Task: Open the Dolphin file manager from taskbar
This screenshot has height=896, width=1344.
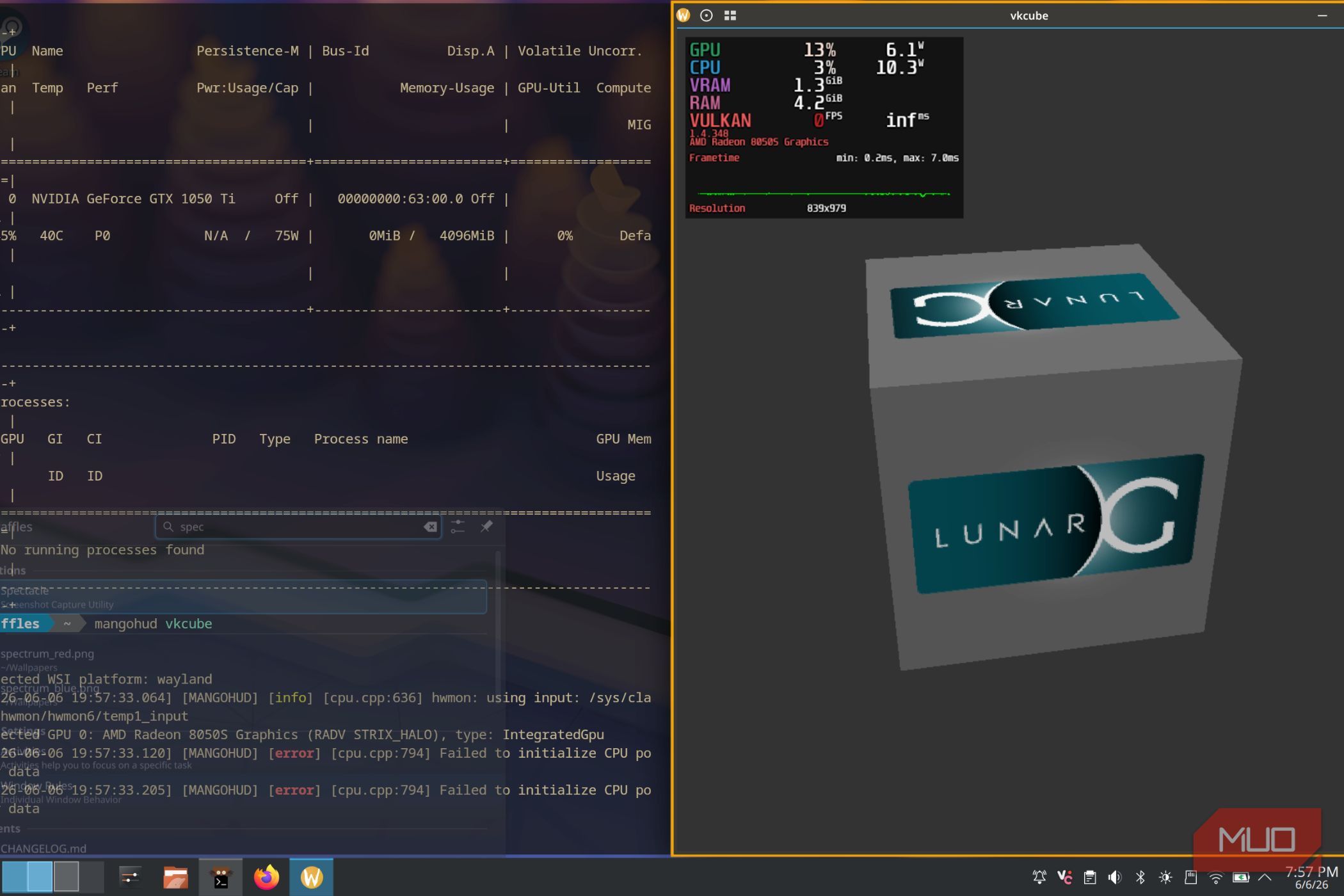Action: [175, 877]
